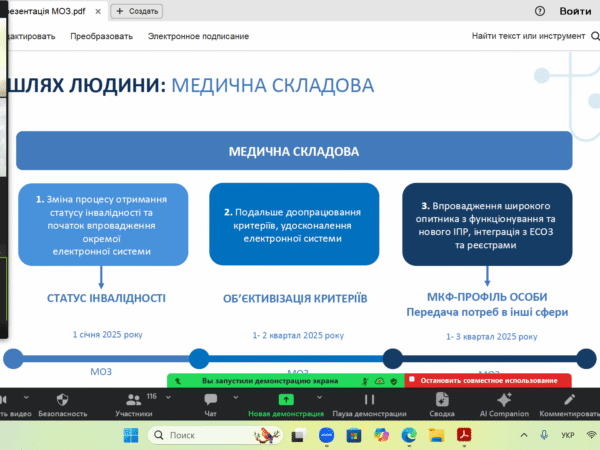This screenshot has width=600, height=450.
Task: Open the Summary (Сводка) icon
Action: (442, 400)
